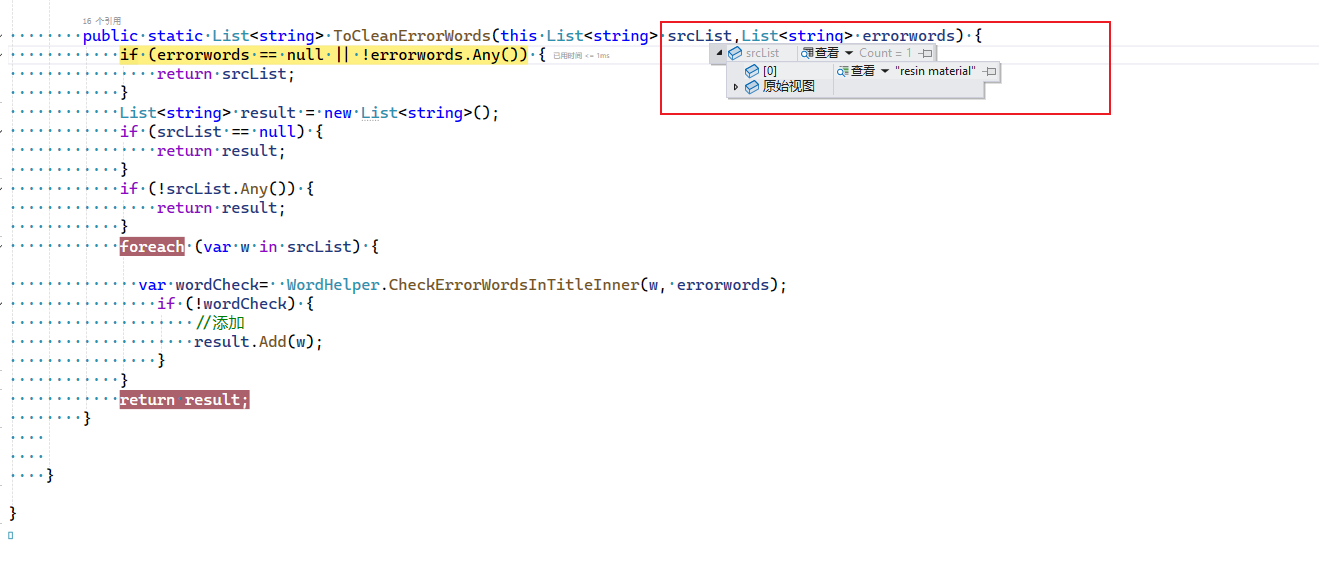Click the new List<string>() initializer
This screenshot has height=573, width=1319.
tap(411, 113)
